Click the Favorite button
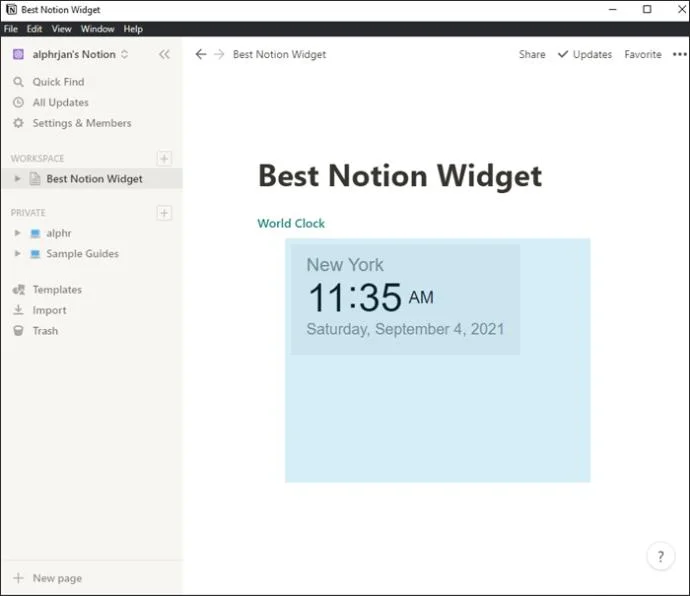Image resolution: width=690 pixels, height=596 pixels. (x=643, y=54)
